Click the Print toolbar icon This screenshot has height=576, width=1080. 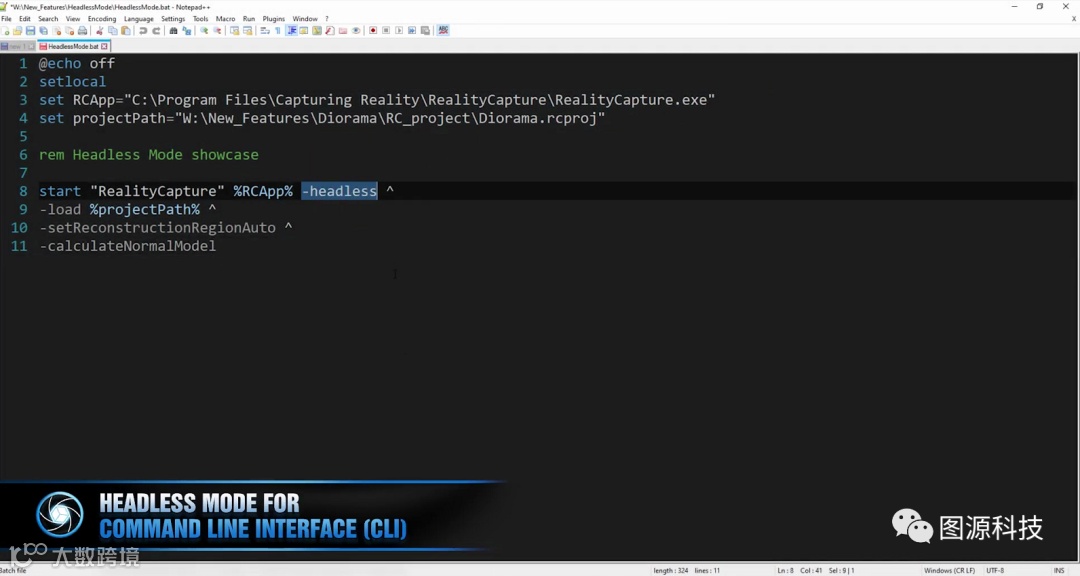[83, 30]
